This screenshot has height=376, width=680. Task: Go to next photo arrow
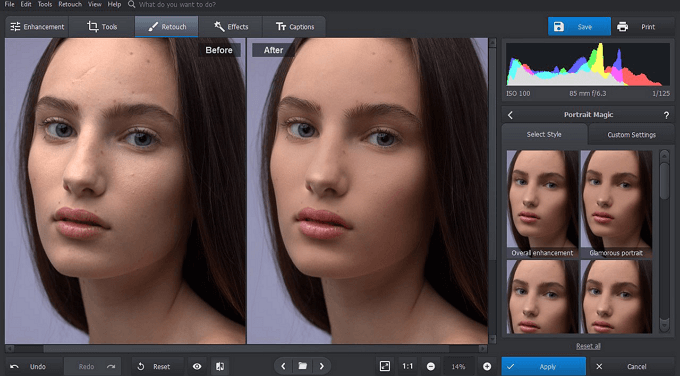tap(321, 366)
